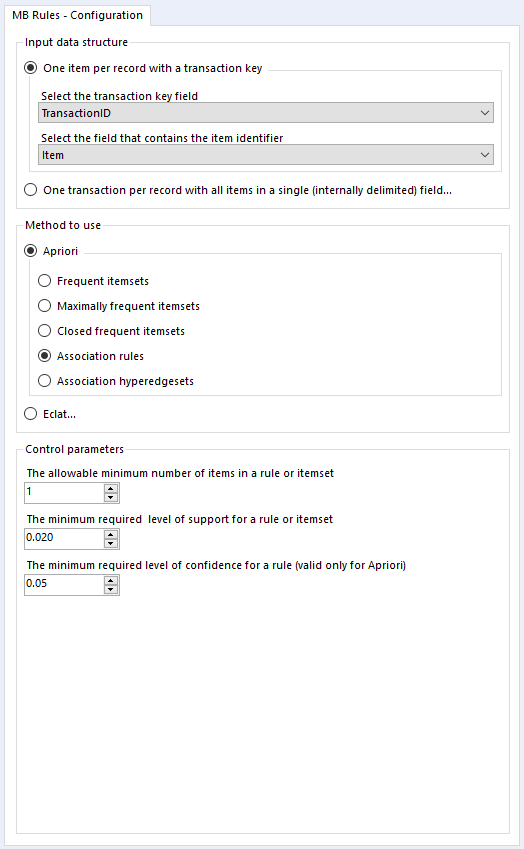This screenshot has width=524, height=849.
Task: Select One item per record radio button
Action: [31, 68]
